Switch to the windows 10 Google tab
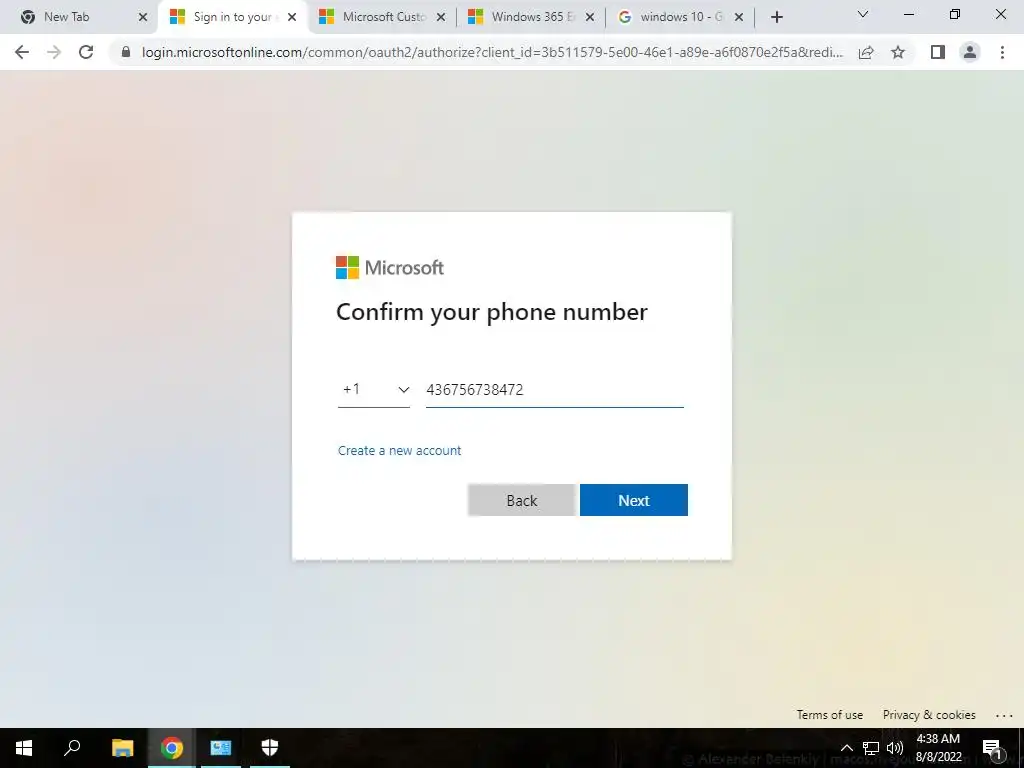 [x=681, y=17]
